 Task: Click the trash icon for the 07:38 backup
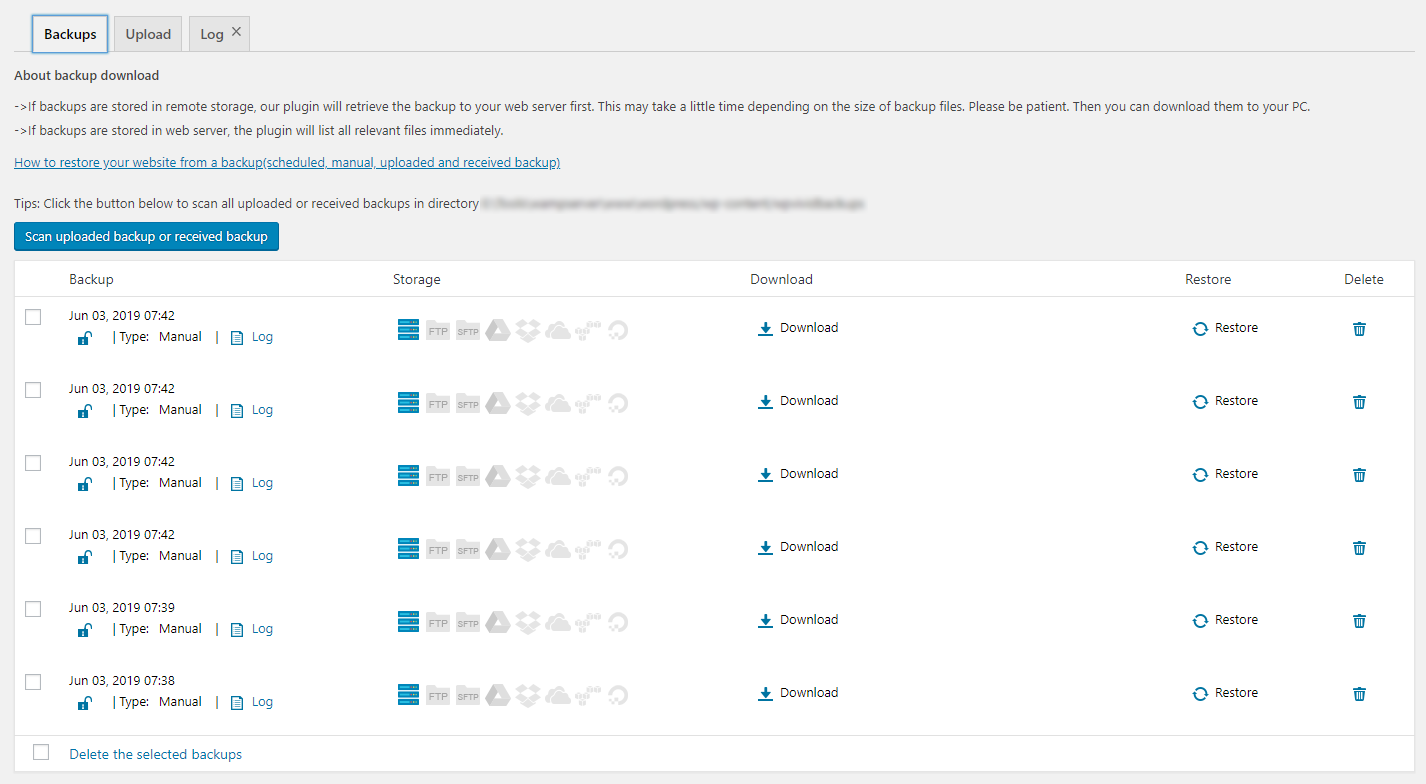[1359, 694]
